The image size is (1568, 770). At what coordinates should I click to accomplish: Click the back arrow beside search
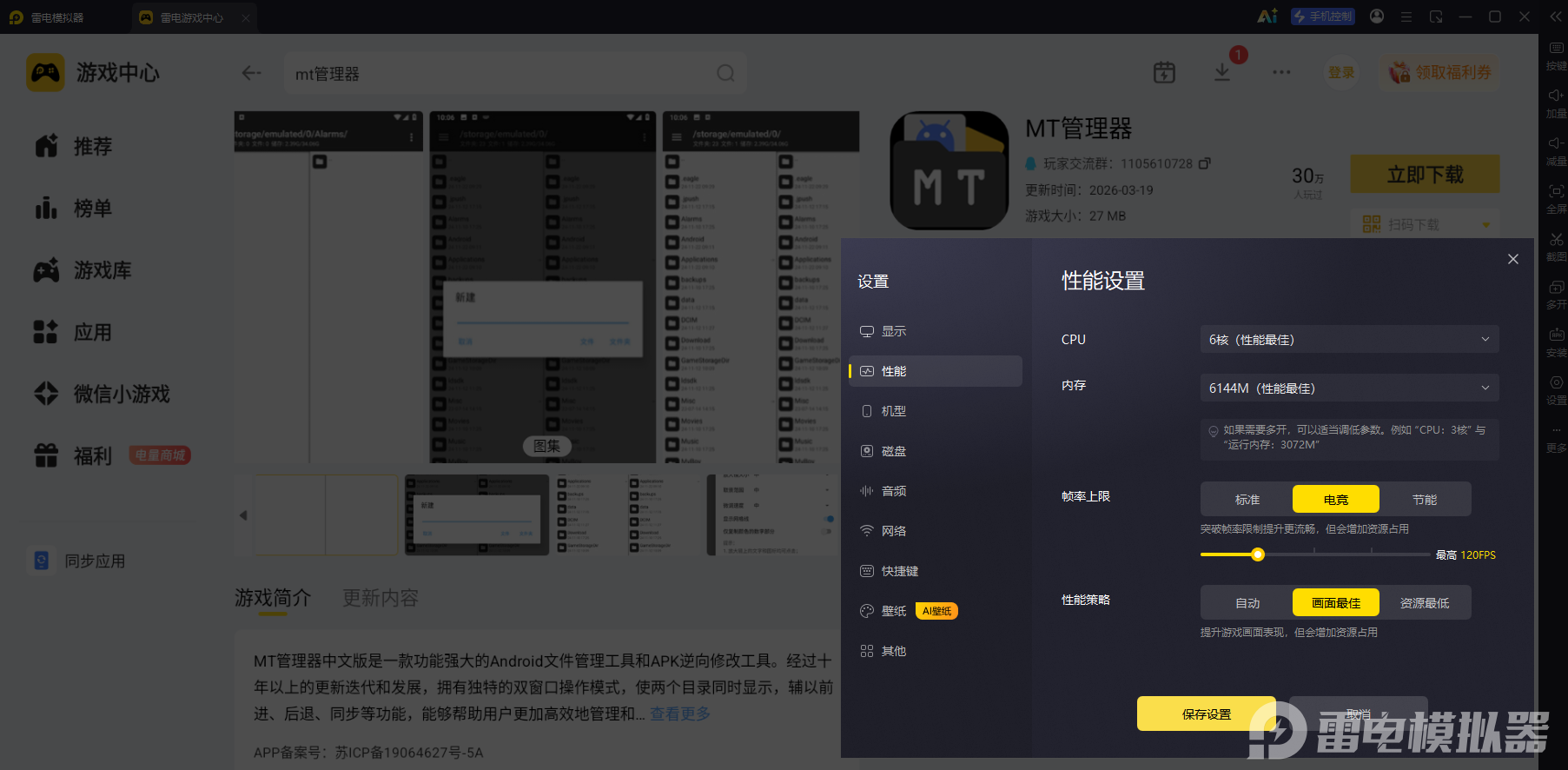(x=251, y=73)
